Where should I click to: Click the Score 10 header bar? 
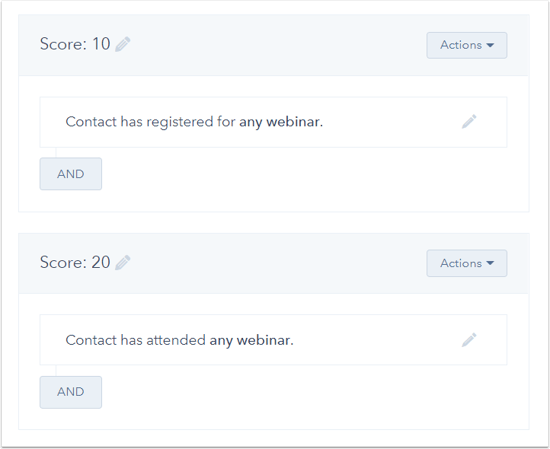coord(274,45)
